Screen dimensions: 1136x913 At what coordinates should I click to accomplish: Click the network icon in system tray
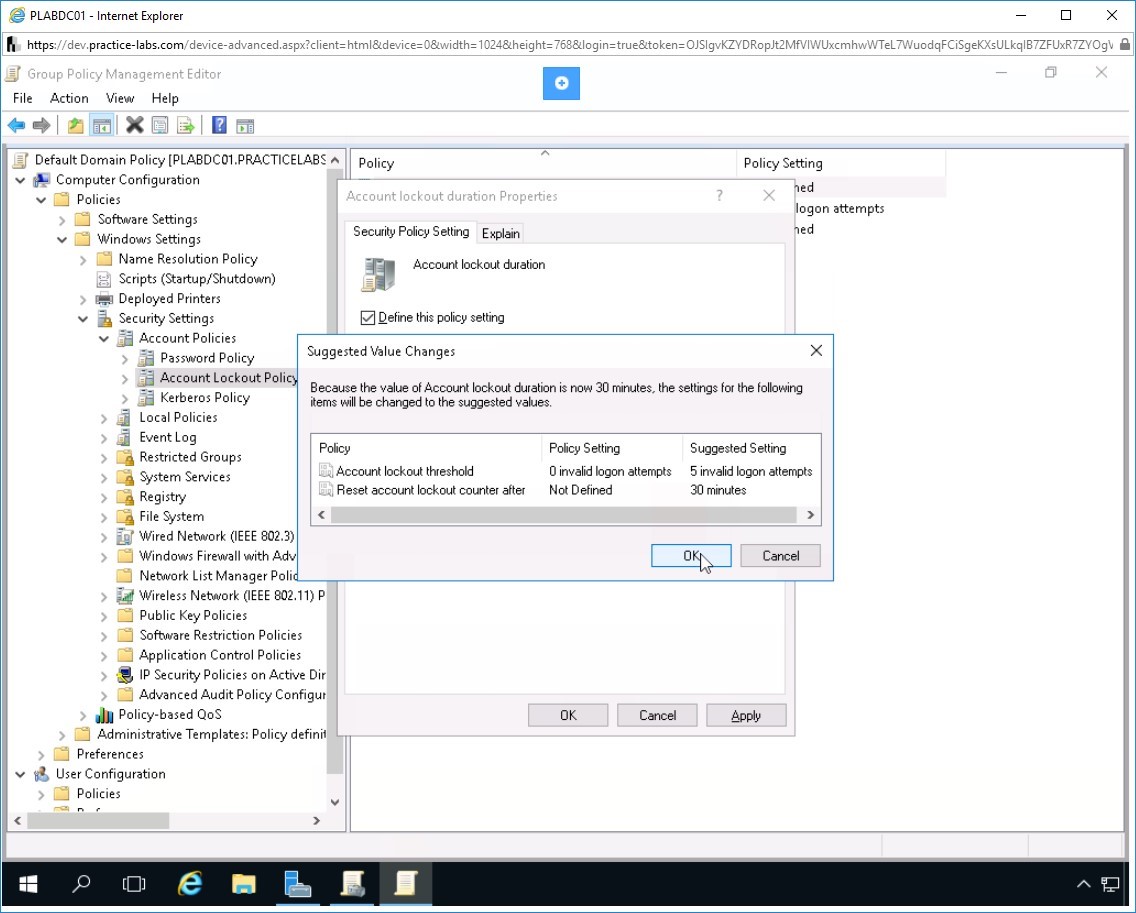[x=1110, y=884]
